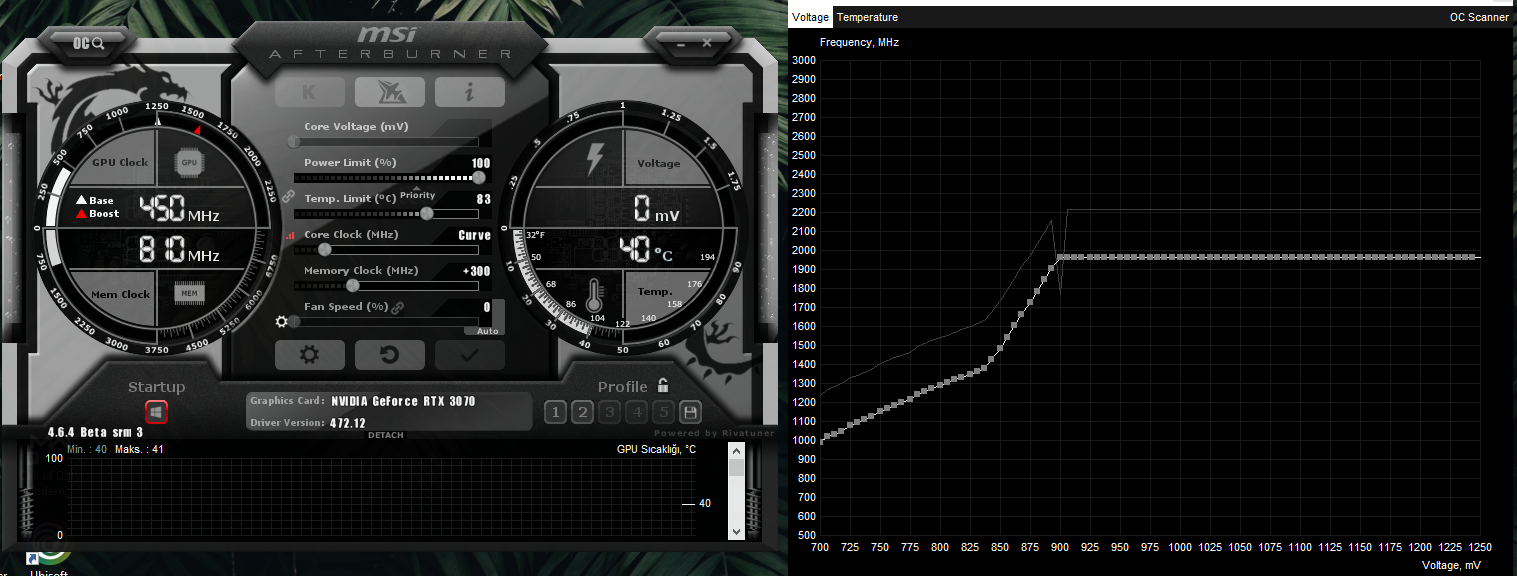Image resolution: width=1517 pixels, height=576 pixels.
Task: Click the thermometer temperature icon
Action: pos(597,294)
